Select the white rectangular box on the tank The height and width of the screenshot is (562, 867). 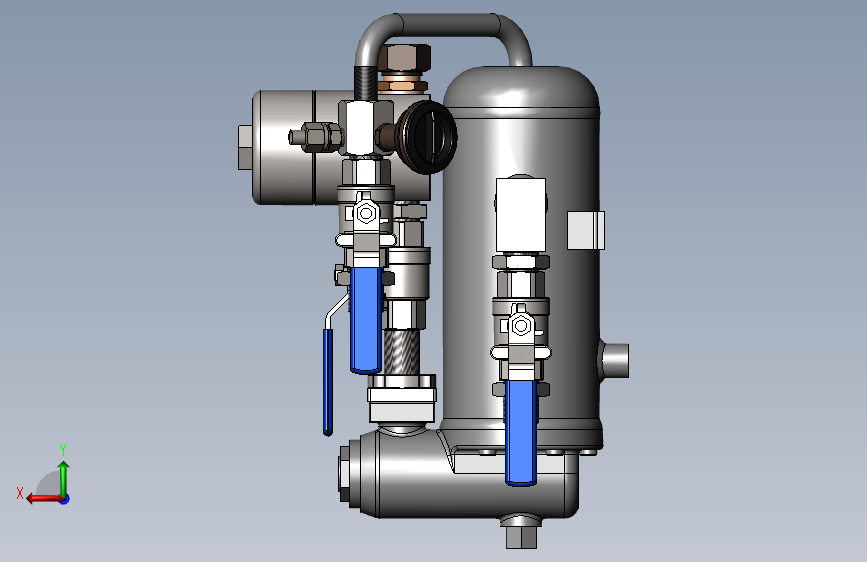click(x=521, y=215)
